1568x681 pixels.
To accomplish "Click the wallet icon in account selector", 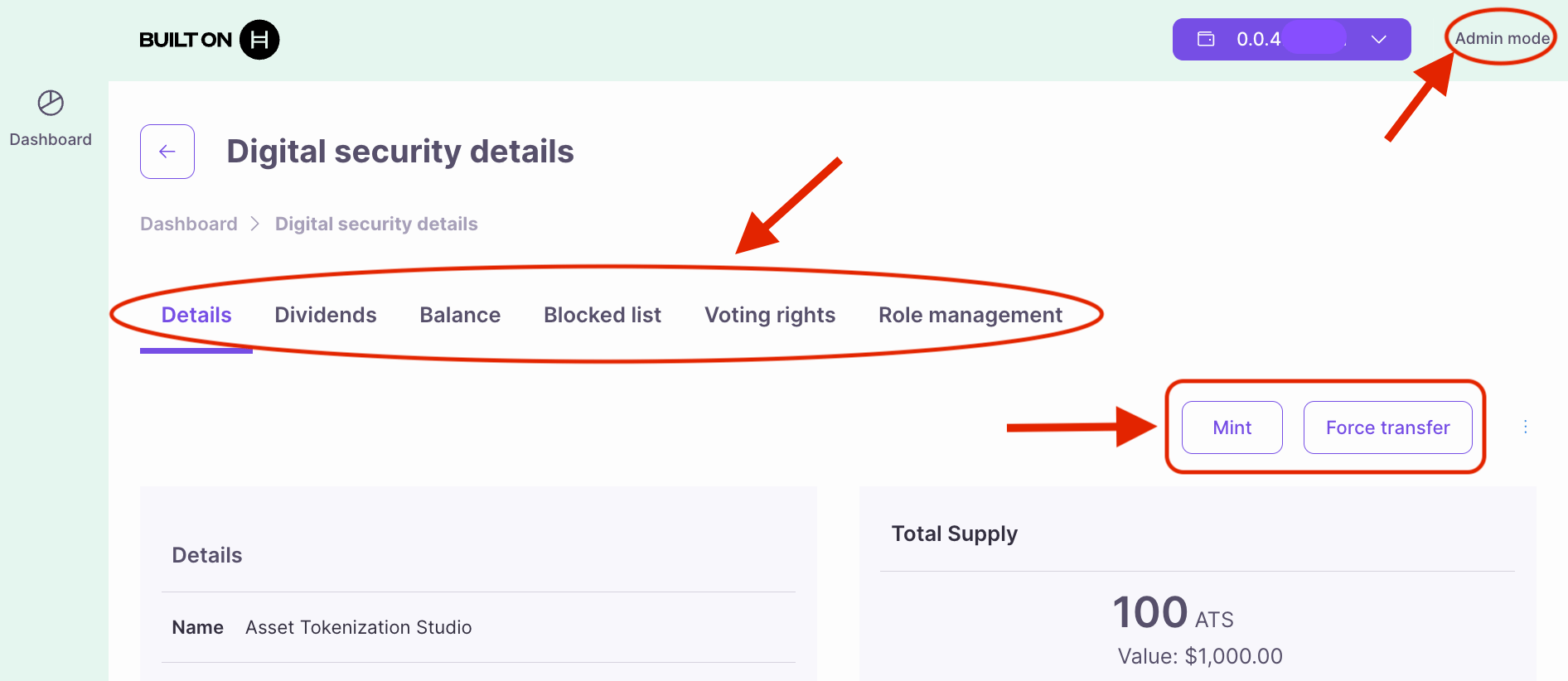I will [1206, 39].
